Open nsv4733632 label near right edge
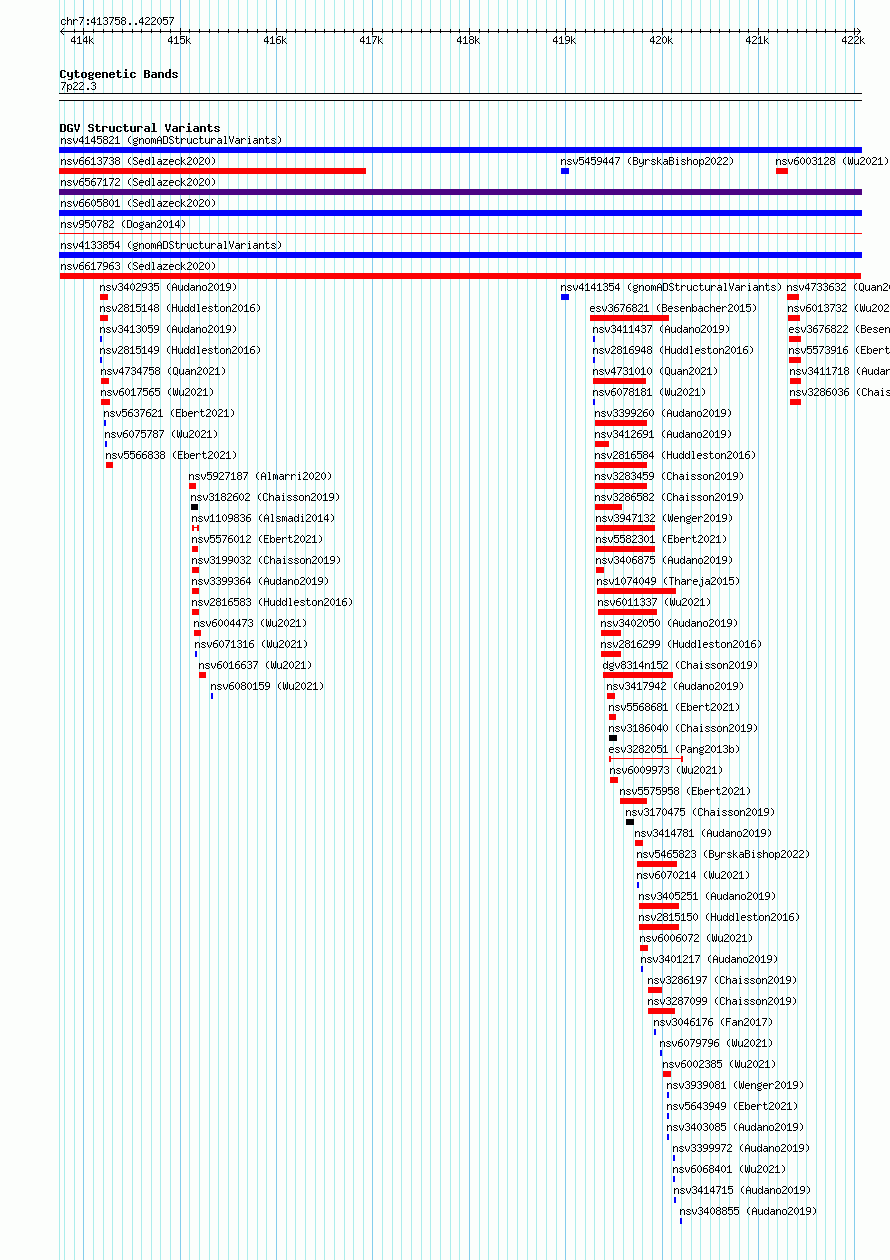 838,287
